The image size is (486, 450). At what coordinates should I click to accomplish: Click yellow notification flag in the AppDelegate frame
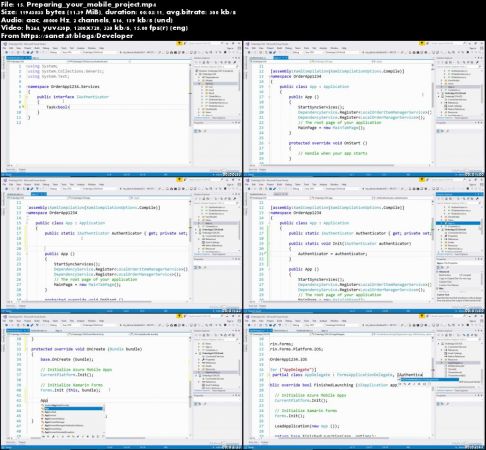pyautogui.click(x=422, y=316)
